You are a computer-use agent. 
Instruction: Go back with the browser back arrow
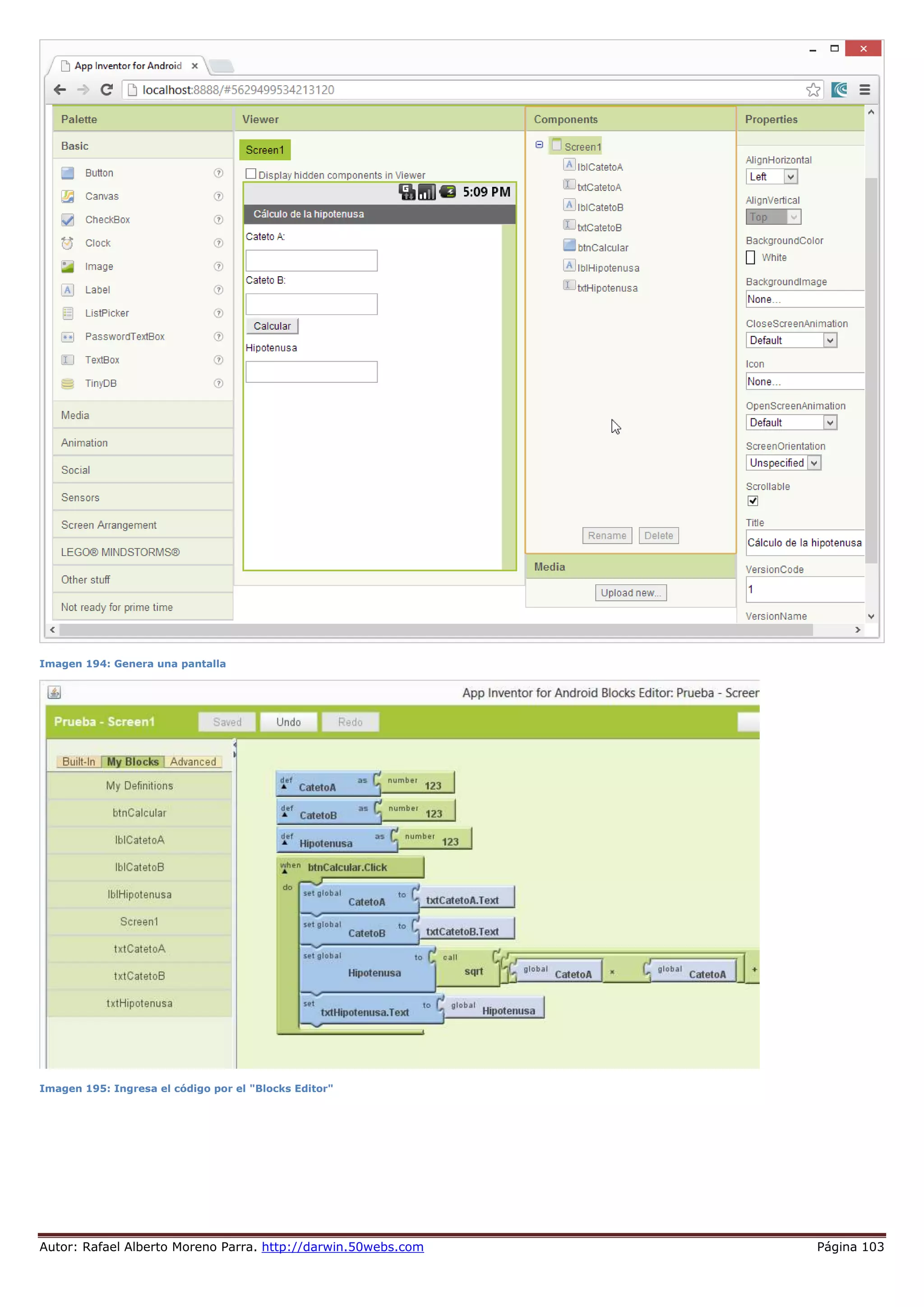(60, 89)
